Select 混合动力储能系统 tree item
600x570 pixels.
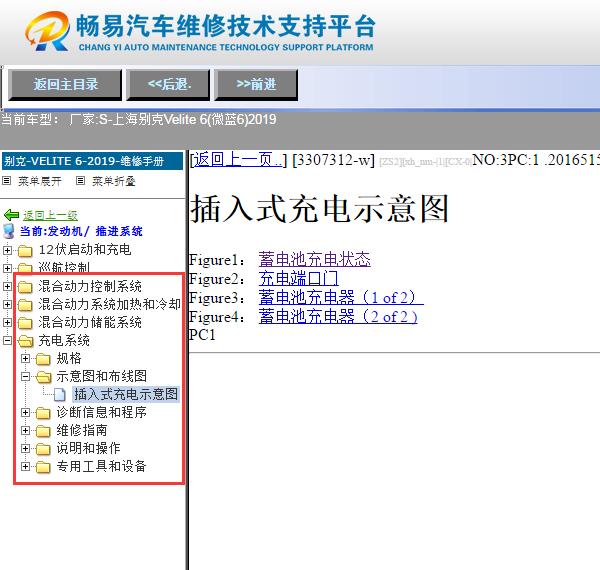(x=90, y=322)
